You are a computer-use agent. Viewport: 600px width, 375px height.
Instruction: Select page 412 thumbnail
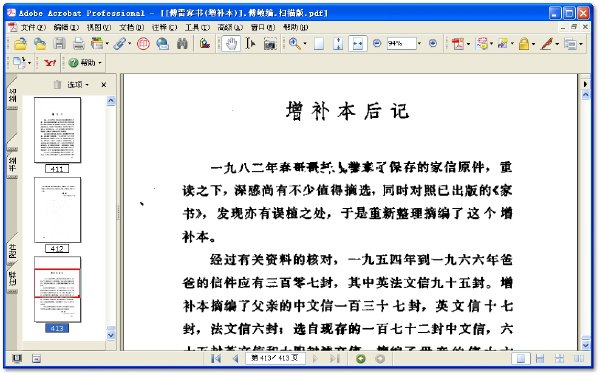tap(57, 210)
